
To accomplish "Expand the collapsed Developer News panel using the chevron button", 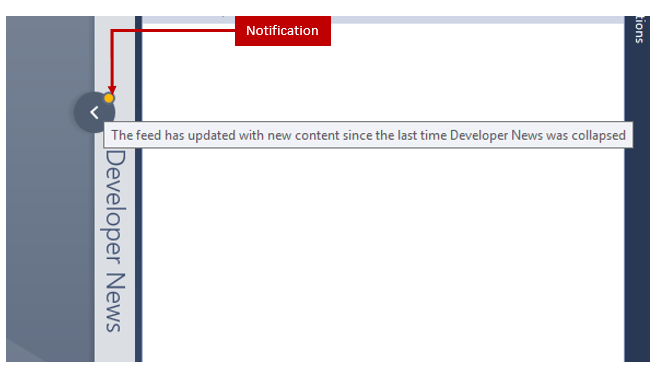I will [94, 112].
